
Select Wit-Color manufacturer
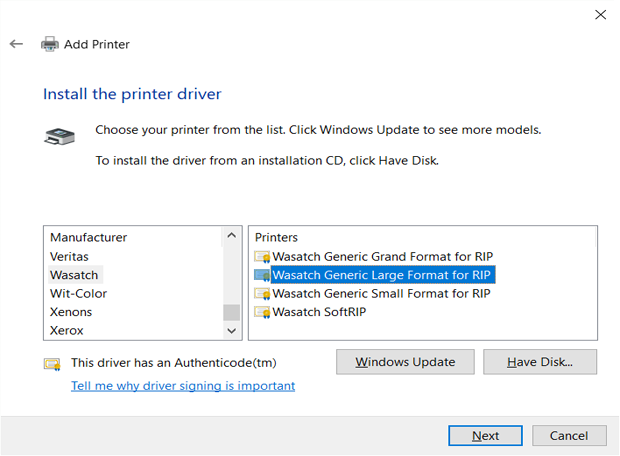point(78,294)
